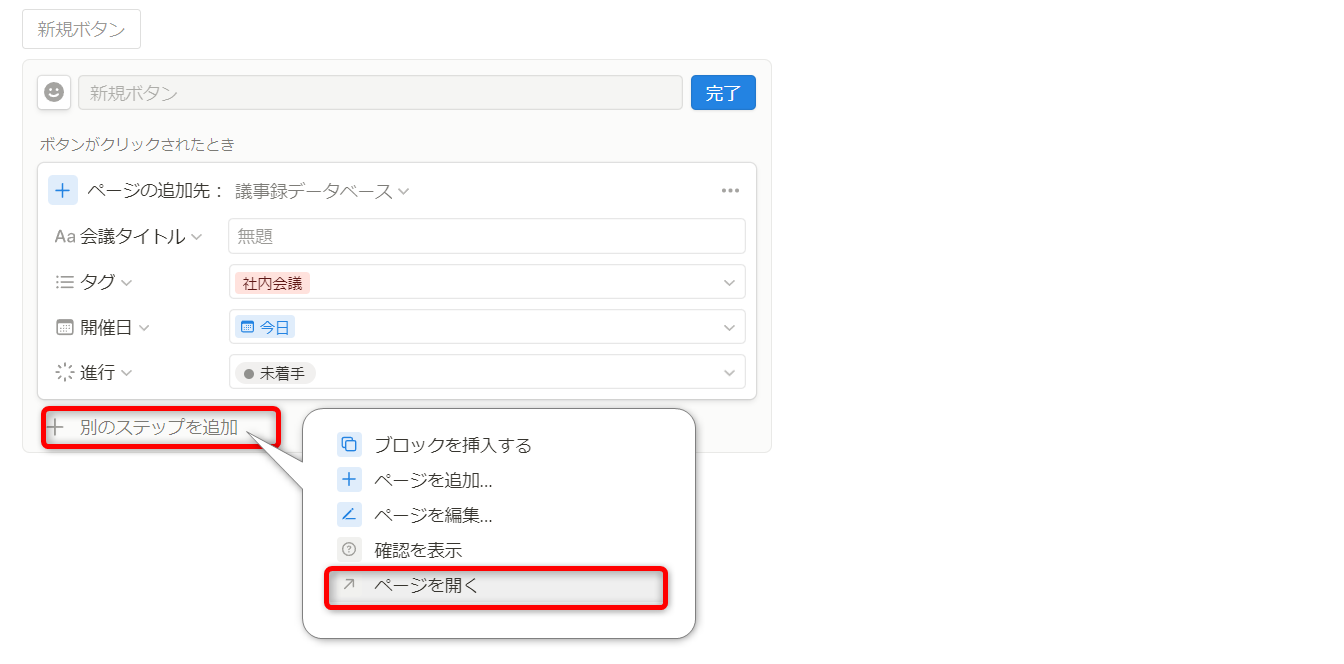The width and height of the screenshot is (1344, 664).
Task: Expand the 会議タイトル property chevron
Action: click(197, 237)
